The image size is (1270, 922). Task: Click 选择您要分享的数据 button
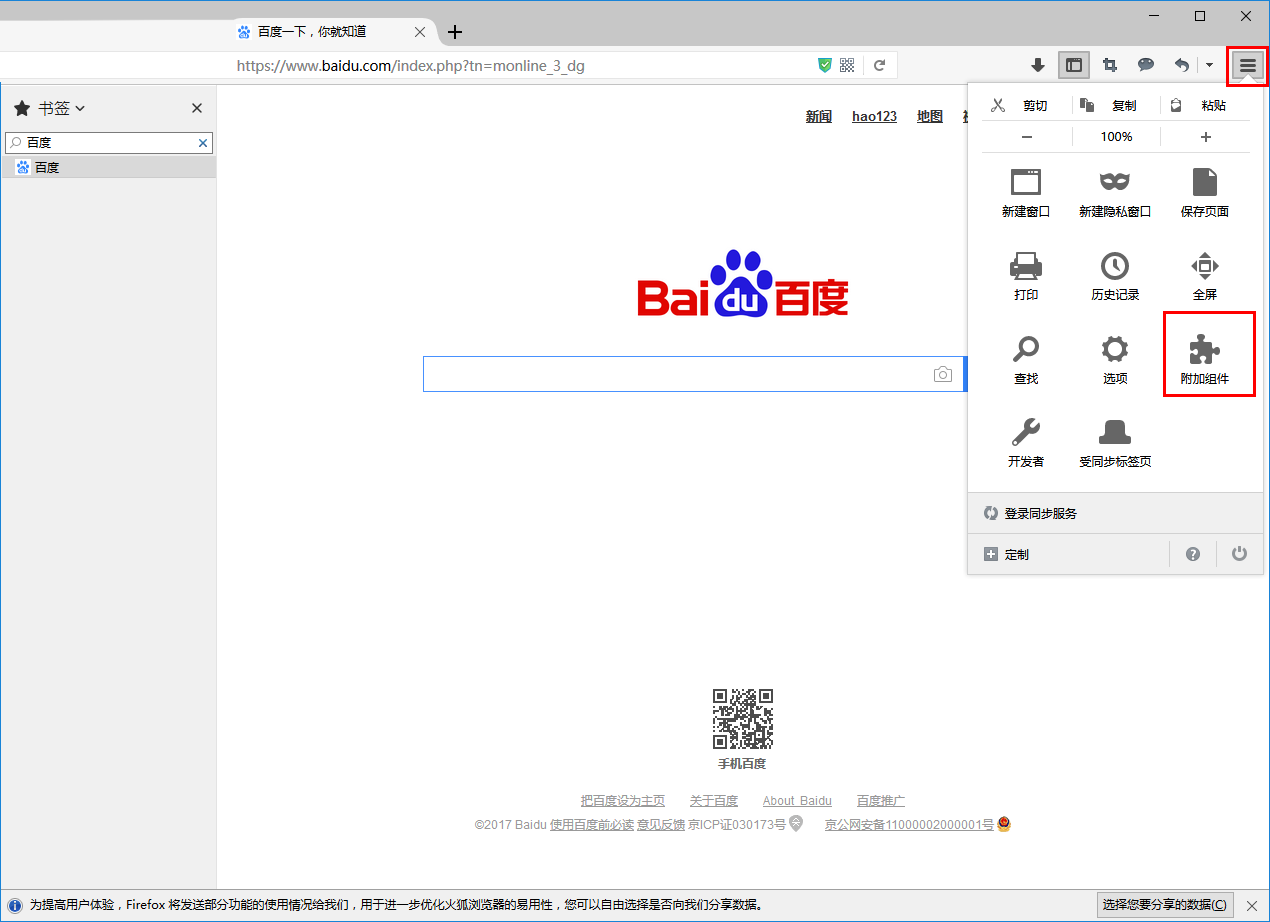click(1165, 905)
